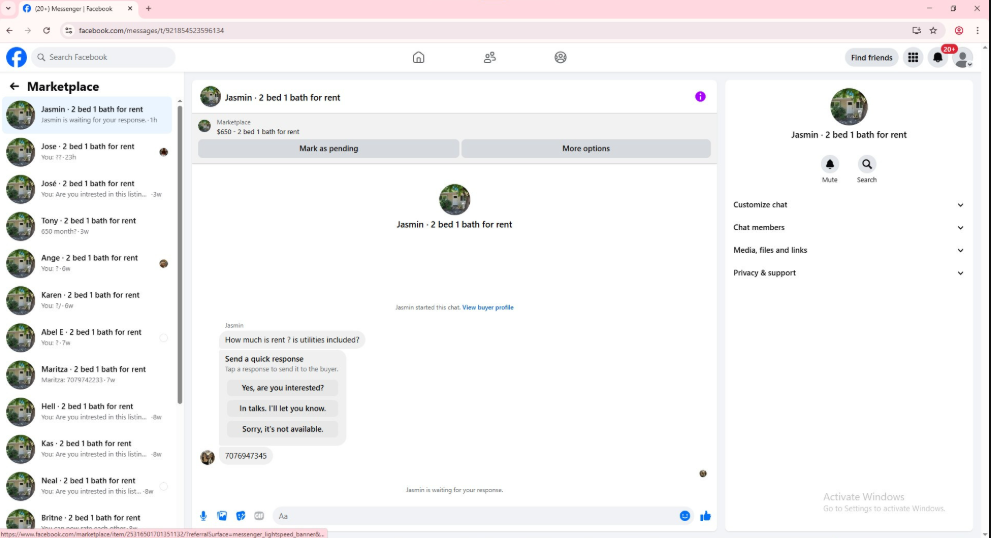Expand Customize chat section
Screen dimensions: 991x538
pyautogui.click(x=848, y=205)
